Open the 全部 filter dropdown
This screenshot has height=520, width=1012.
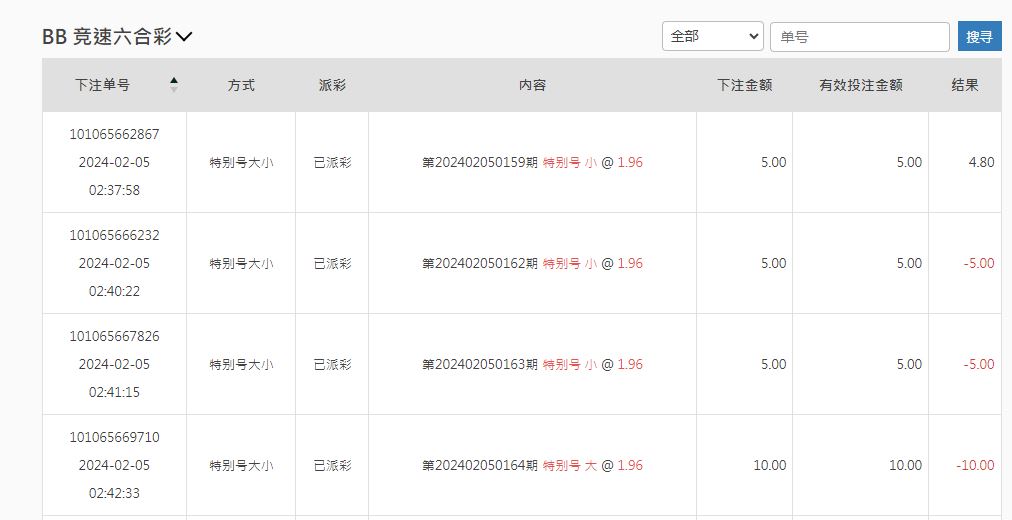point(712,36)
